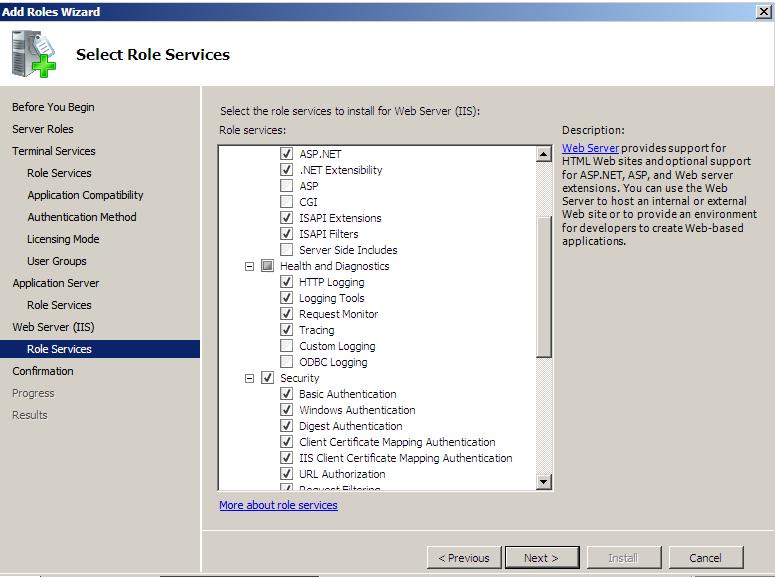This screenshot has height=577, width=775.
Task: Click the role services scrollbar thumb
Action: pos(544,287)
